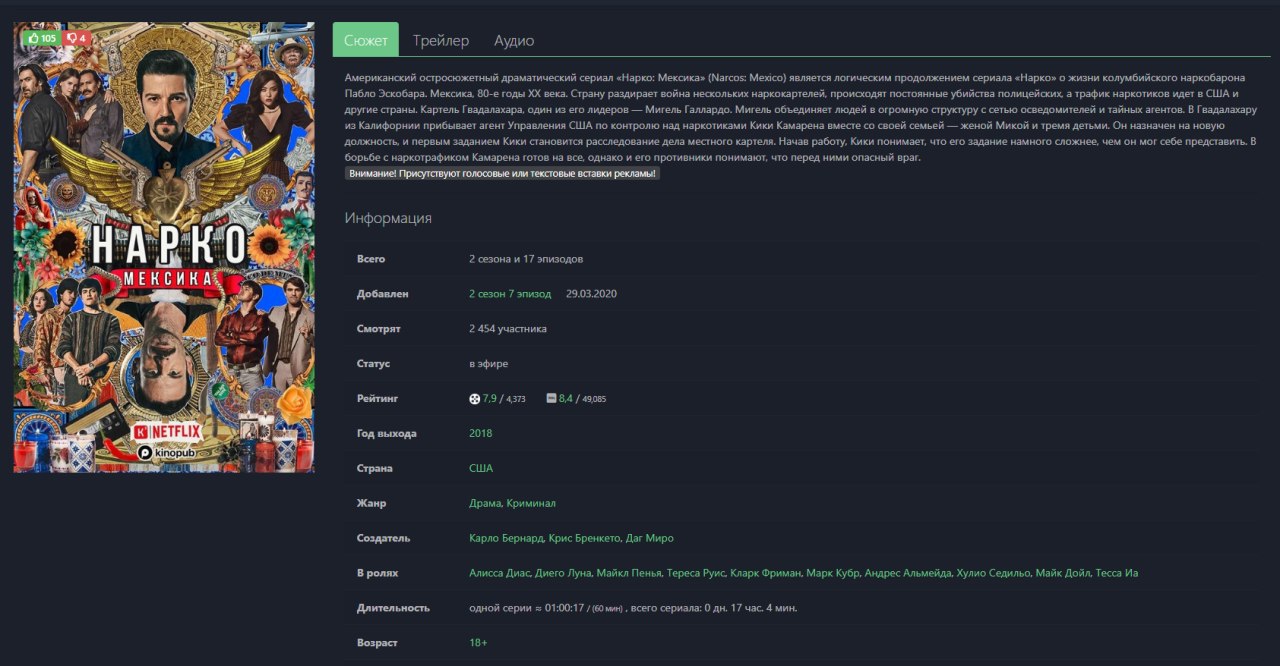Open actor Тереса Руис
The image size is (1280, 666).
pyautogui.click(x=694, y=573)
